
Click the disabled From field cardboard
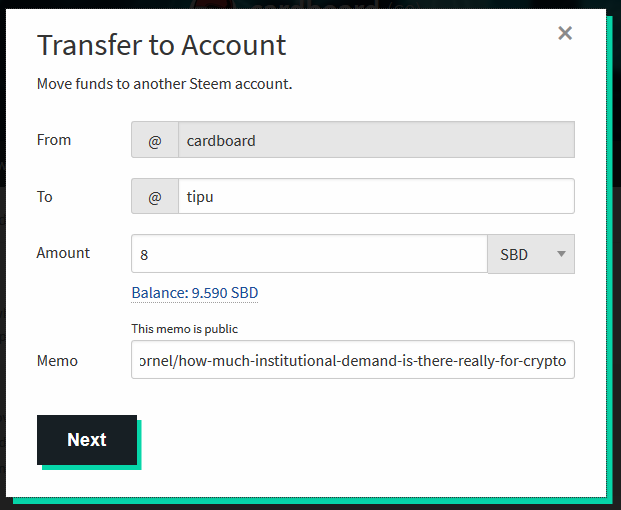tap(376, 140)
